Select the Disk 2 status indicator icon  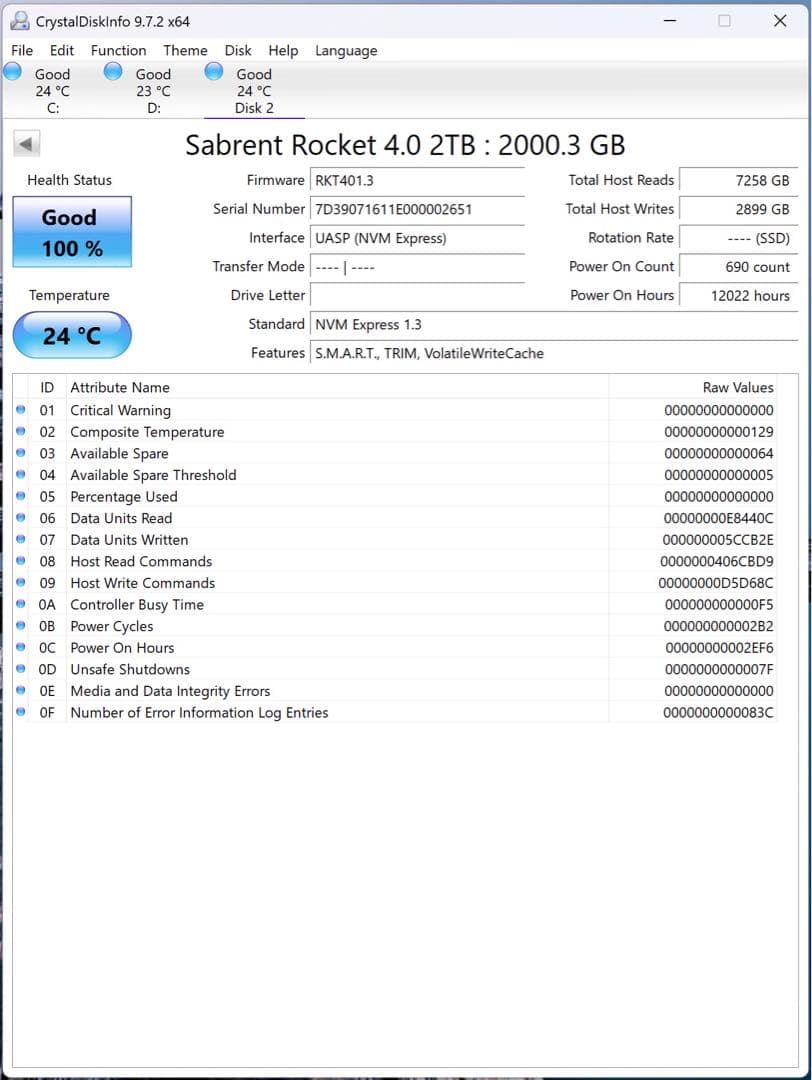[x=213, y=71]
